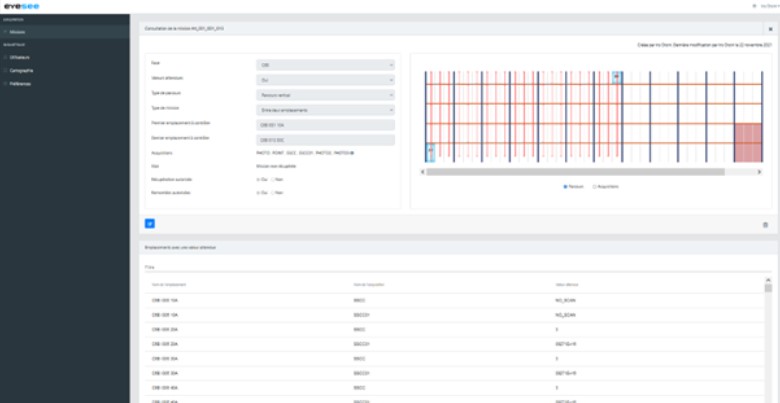The width and height of the screenshot is (780, 403).
Task: Click the Valeur attendue column header
Action: click(x=567, y=285)
